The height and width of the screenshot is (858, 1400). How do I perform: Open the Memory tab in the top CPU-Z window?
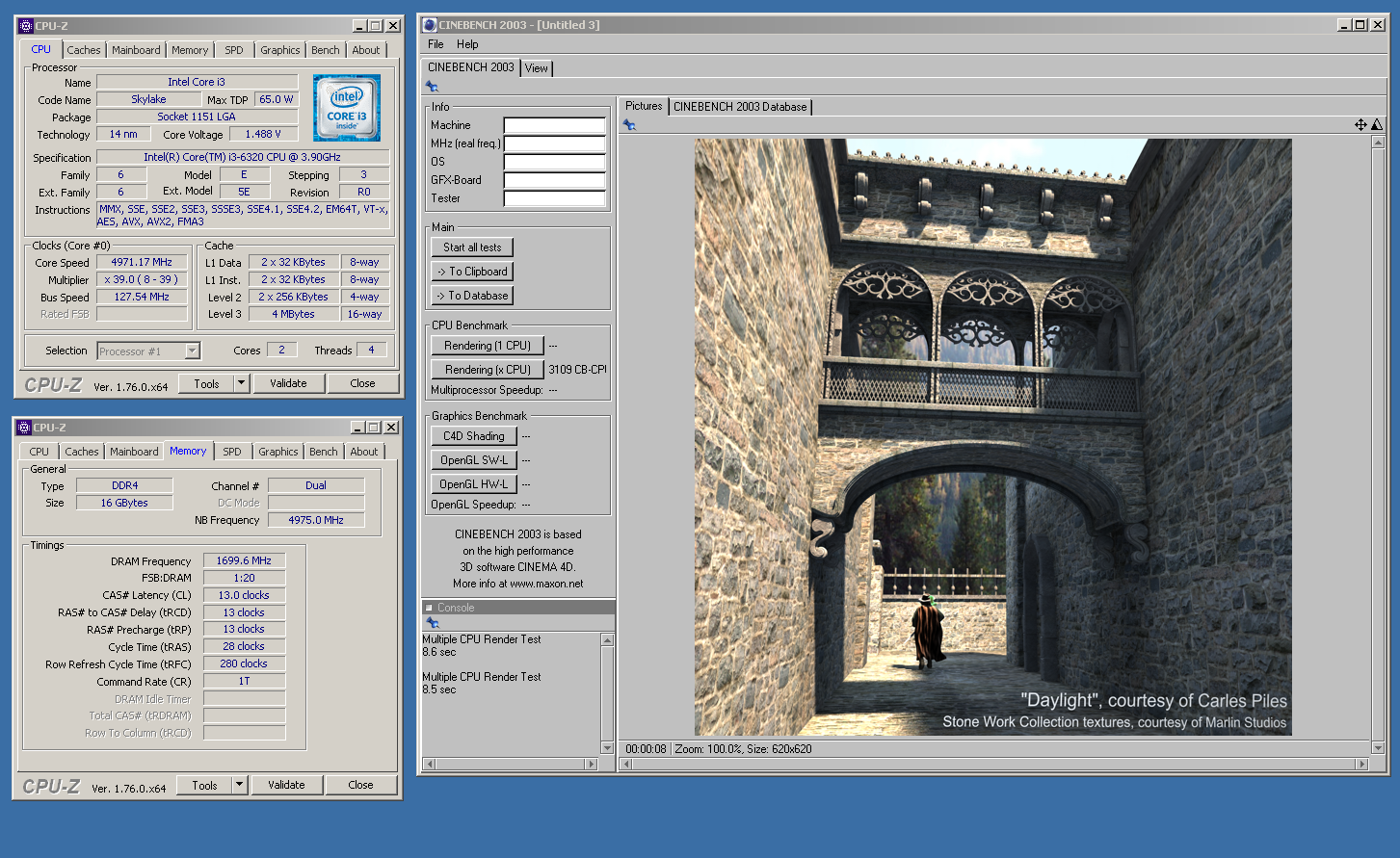[x=190, y=50]
